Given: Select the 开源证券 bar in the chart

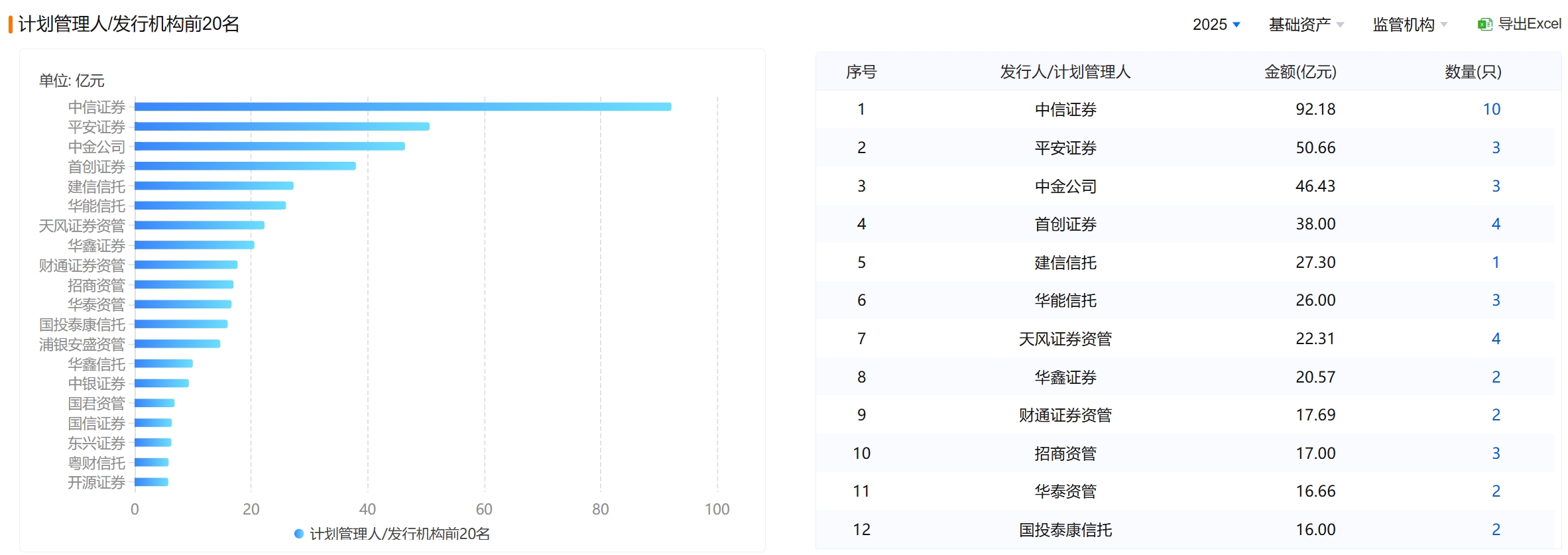Looking at the screenshot, I should [152, 482].
